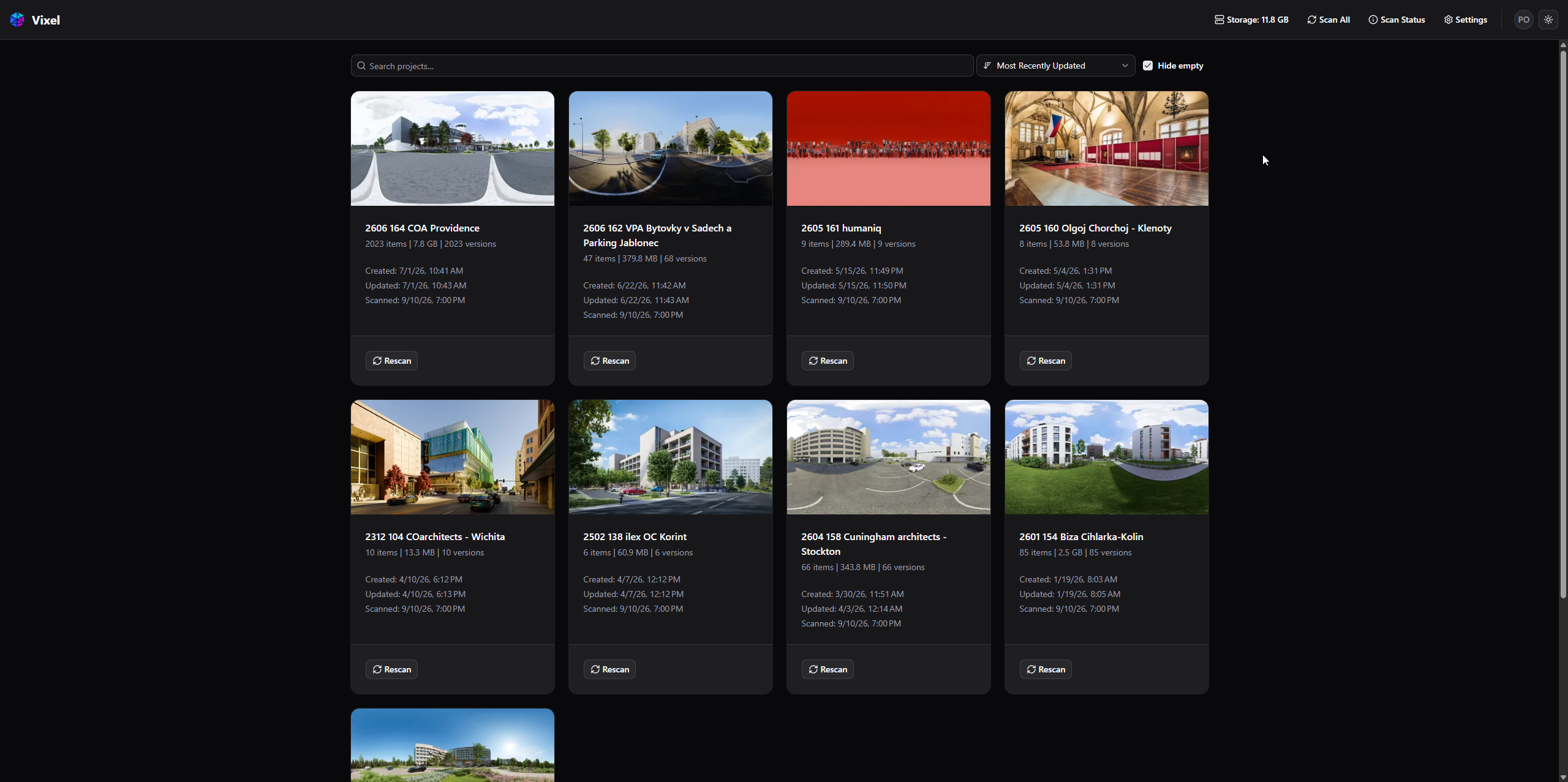Rescan 2312 104 COarchitects Wichita project
The width and height of the screenshot is (1568, 782).
(x=391, y=669)
